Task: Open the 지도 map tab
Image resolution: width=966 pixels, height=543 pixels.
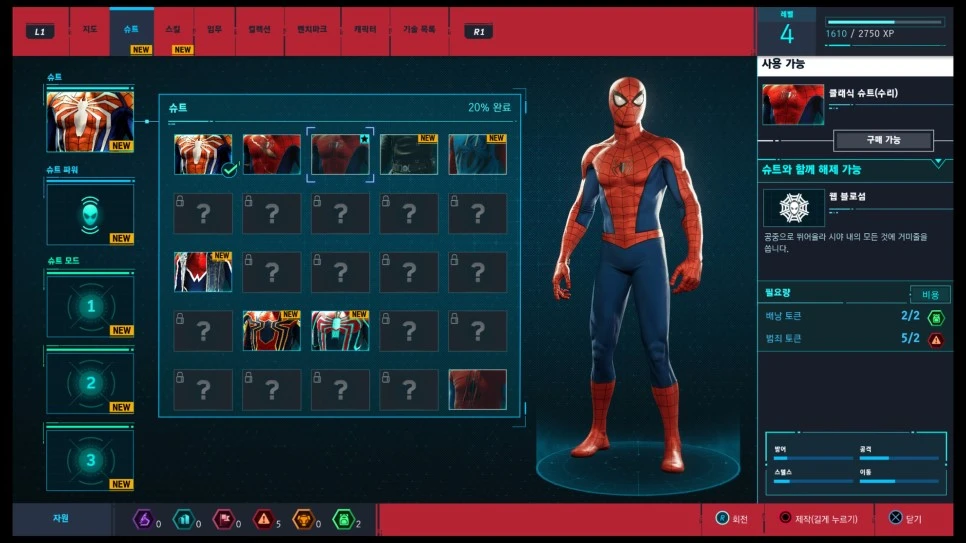Action: click(90, 30)
